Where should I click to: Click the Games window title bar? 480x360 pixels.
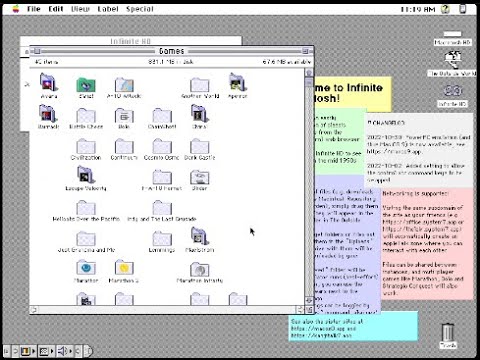point(172,51)
